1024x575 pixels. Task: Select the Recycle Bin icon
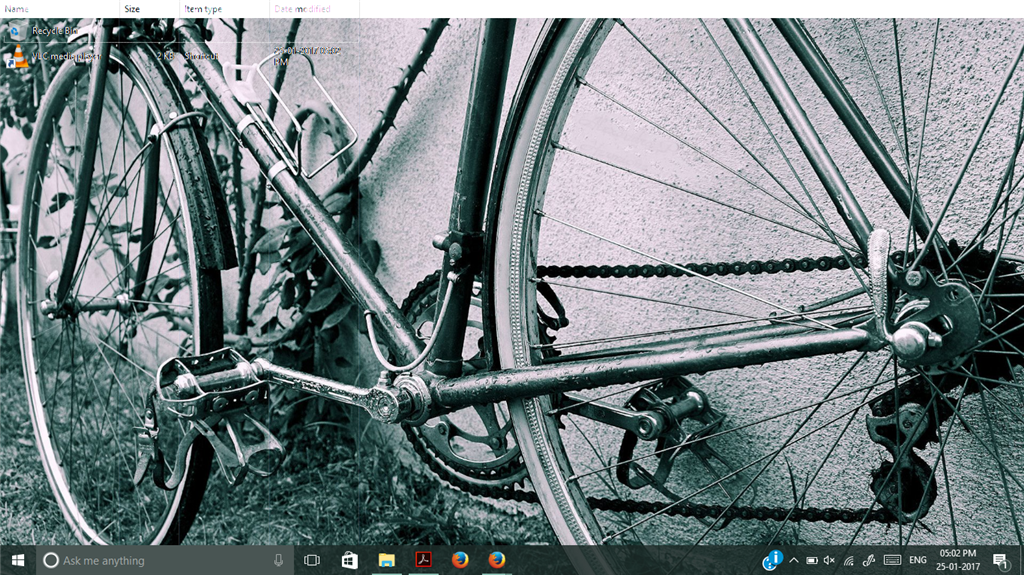point(16,31)
